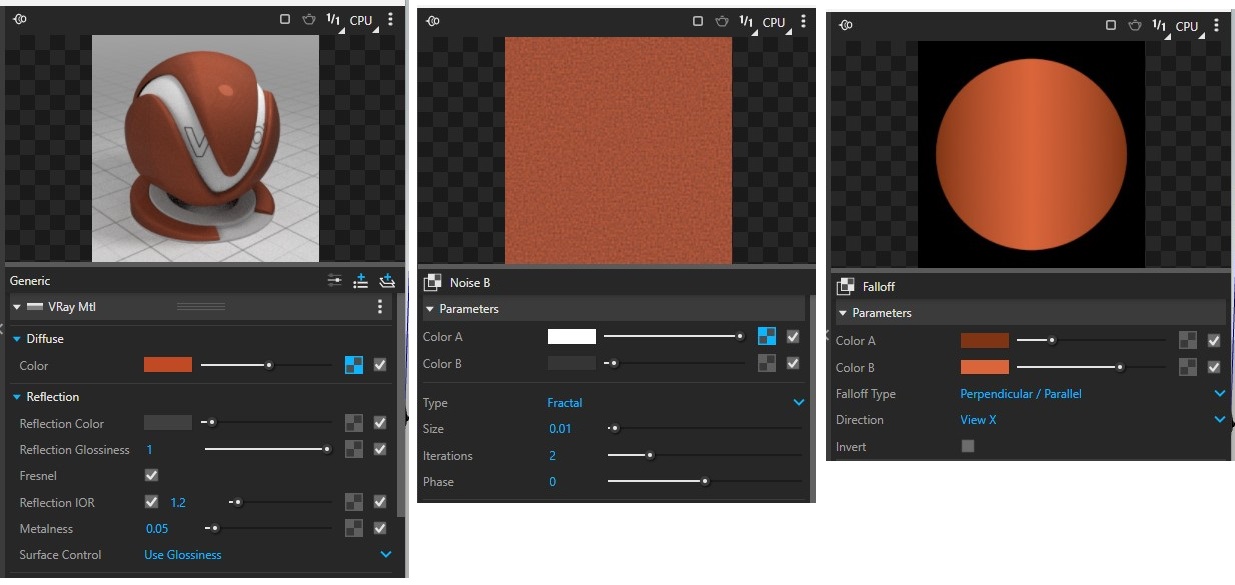Collapse the Falloff Parameters section
The width and height of the screenshot is (1235, 585).
(843, 313)
